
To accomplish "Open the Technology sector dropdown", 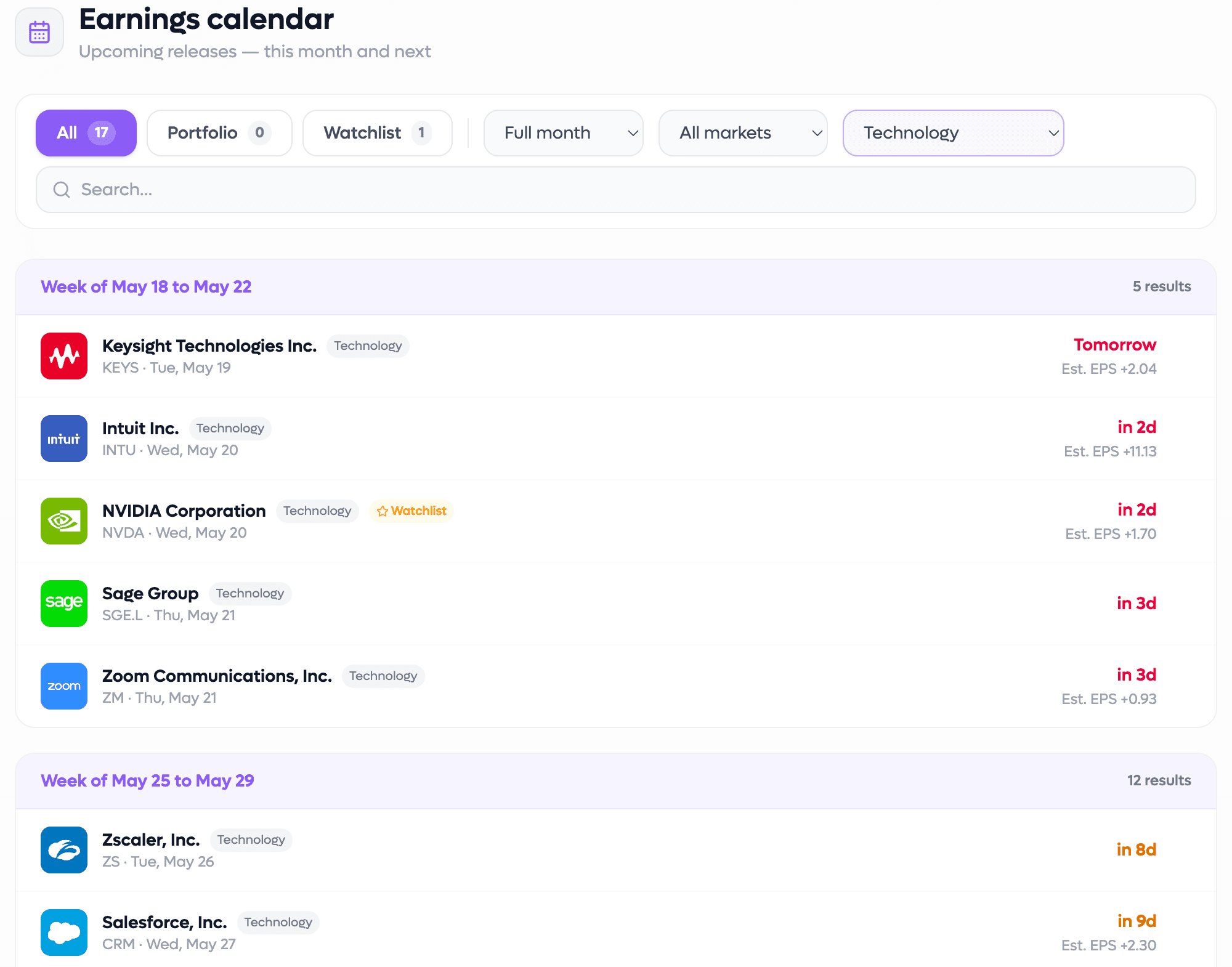I will coord(954,133).
